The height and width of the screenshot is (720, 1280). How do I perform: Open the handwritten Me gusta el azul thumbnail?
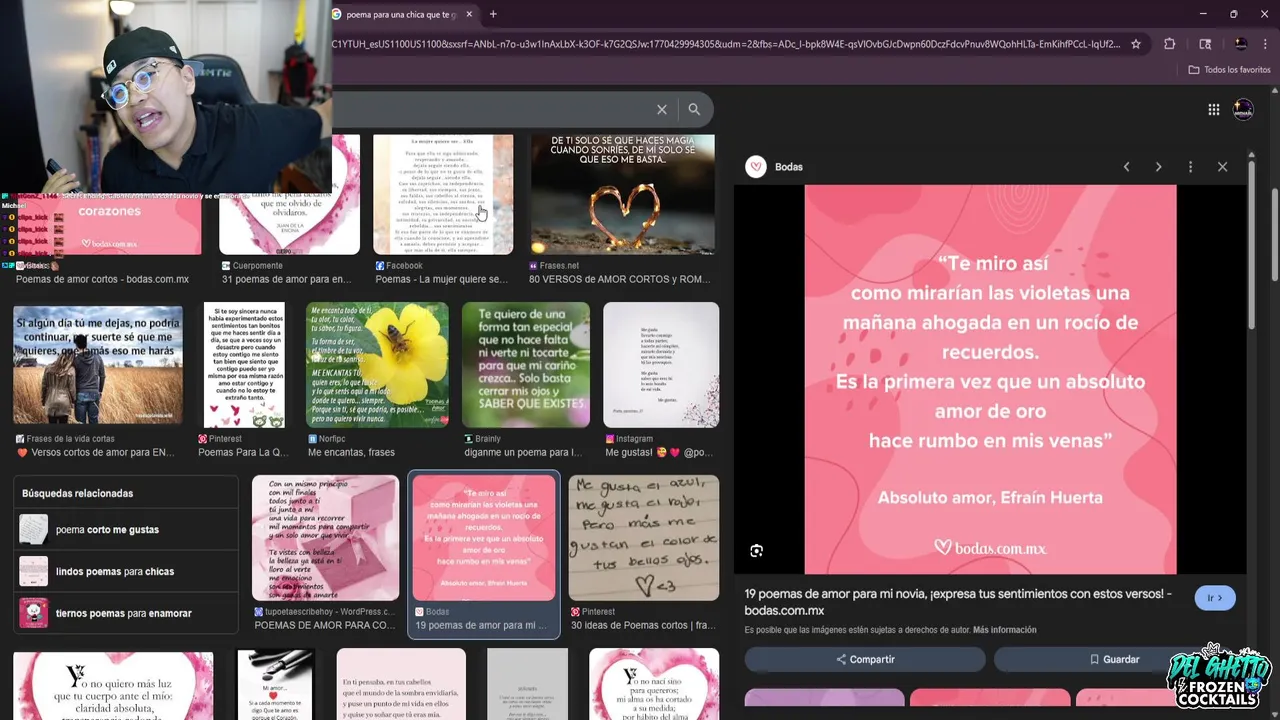tap(644, 538)
